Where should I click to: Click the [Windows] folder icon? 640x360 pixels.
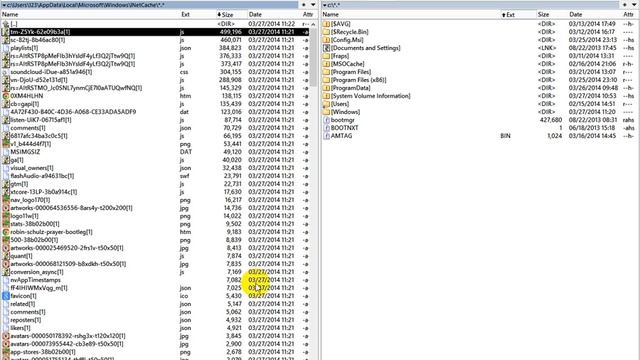326,112
